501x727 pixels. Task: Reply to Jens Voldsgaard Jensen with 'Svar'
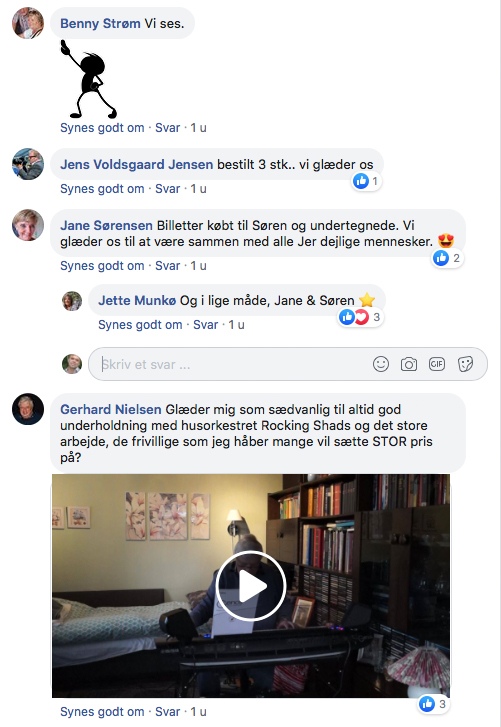pos(167,189)
